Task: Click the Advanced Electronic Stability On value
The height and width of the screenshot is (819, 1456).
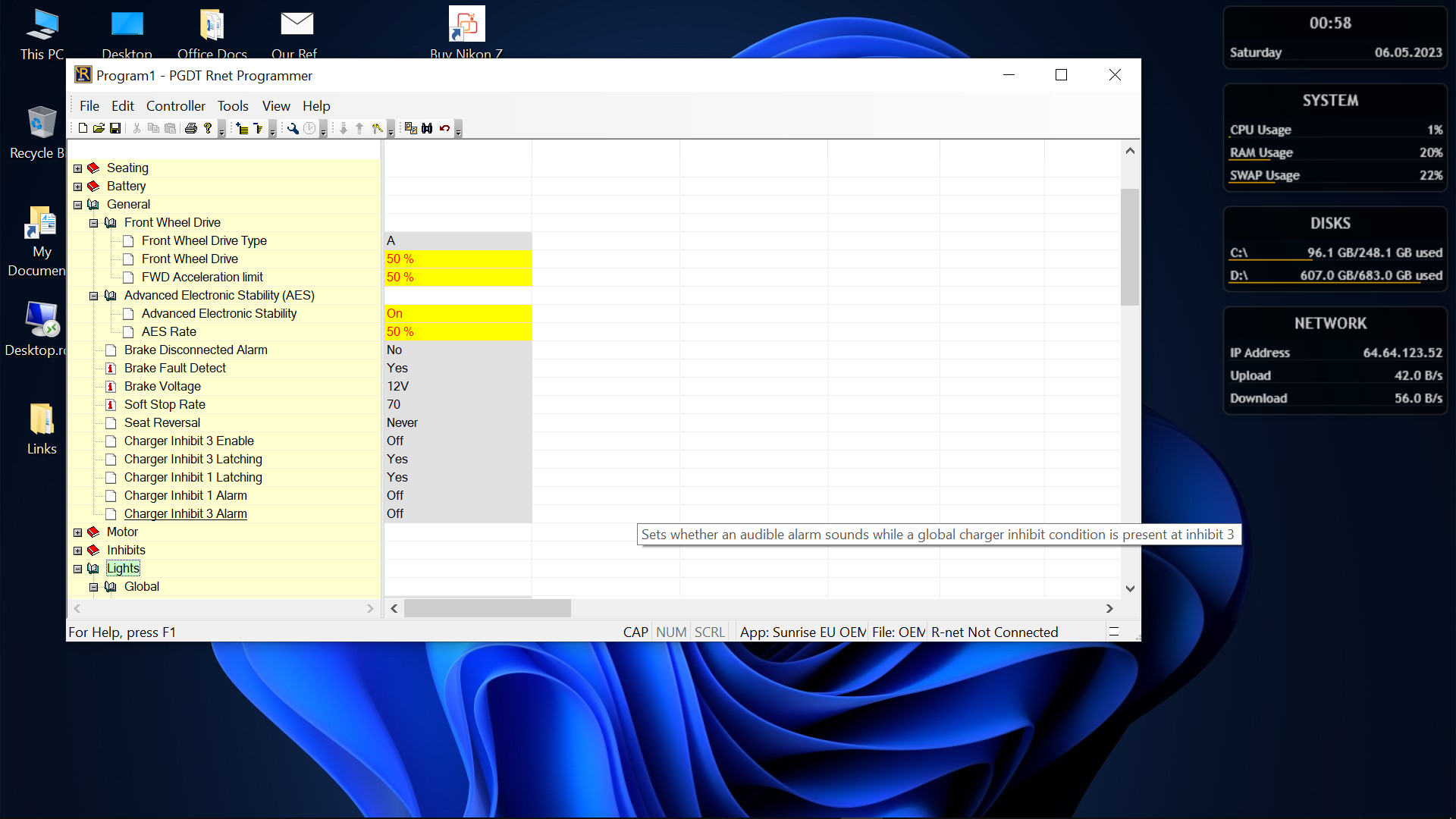Action: click(457, 314)
